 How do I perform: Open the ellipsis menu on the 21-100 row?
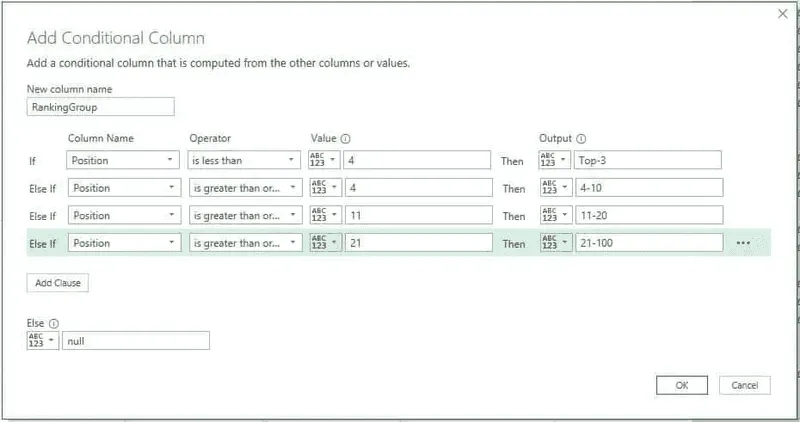pyautogui.click(x=743, y=243)
